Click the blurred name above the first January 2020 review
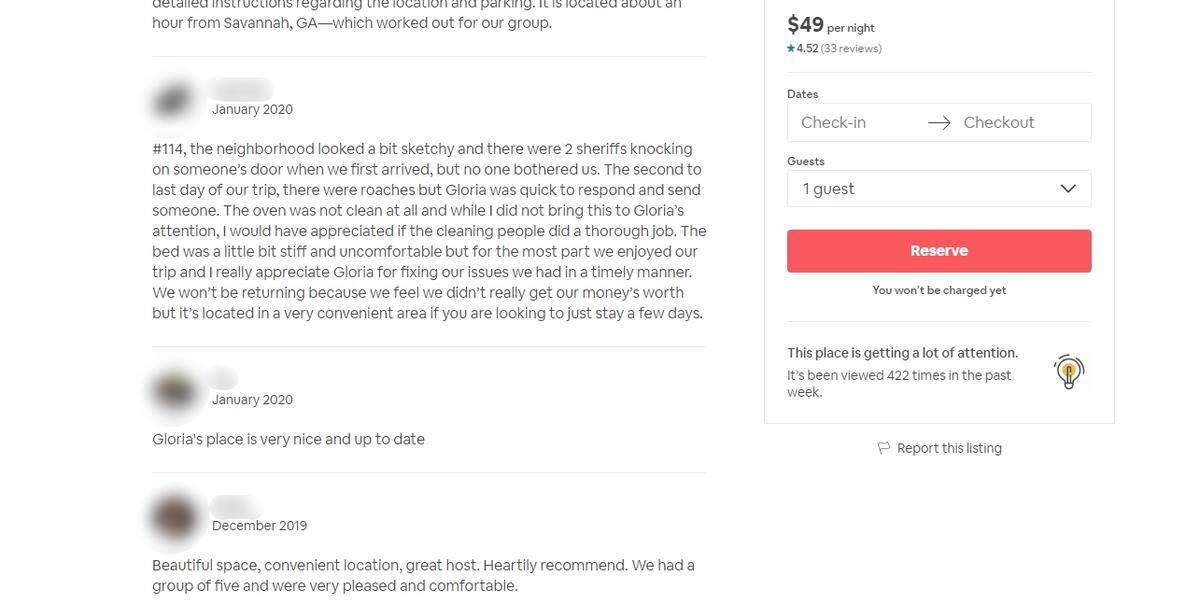 coord(240,89)
